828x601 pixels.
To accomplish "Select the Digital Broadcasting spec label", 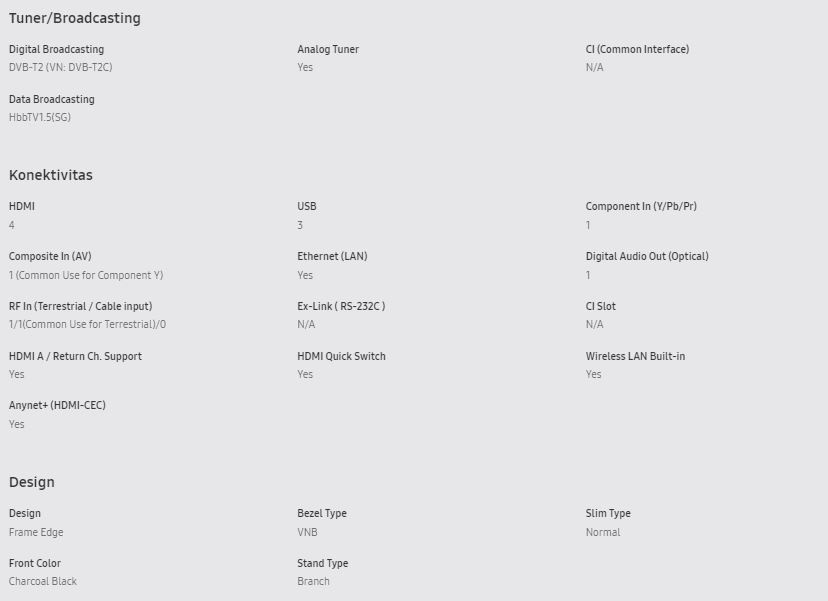I will click(x=57, y=49).
